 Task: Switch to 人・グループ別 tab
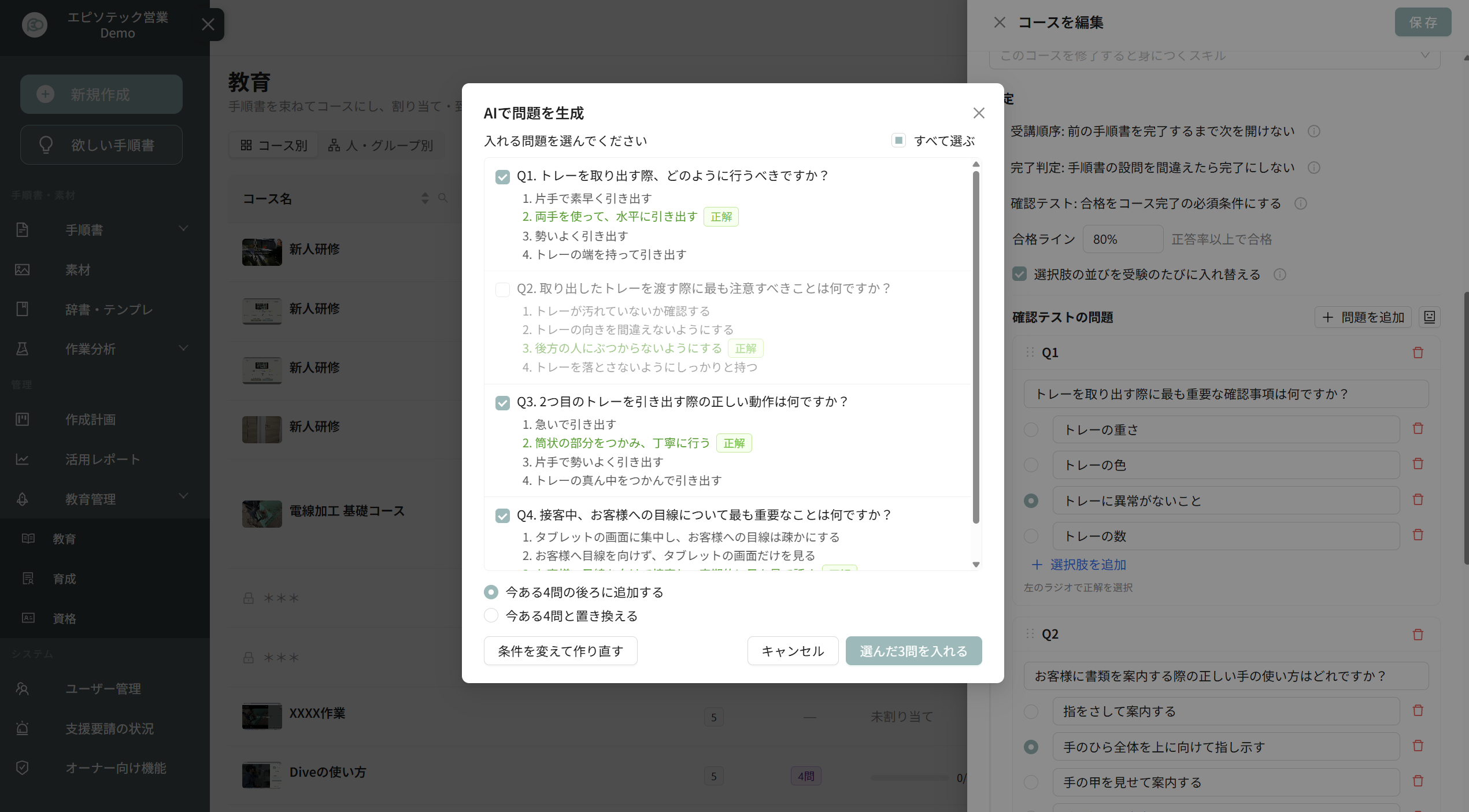(x=381, y=145)
